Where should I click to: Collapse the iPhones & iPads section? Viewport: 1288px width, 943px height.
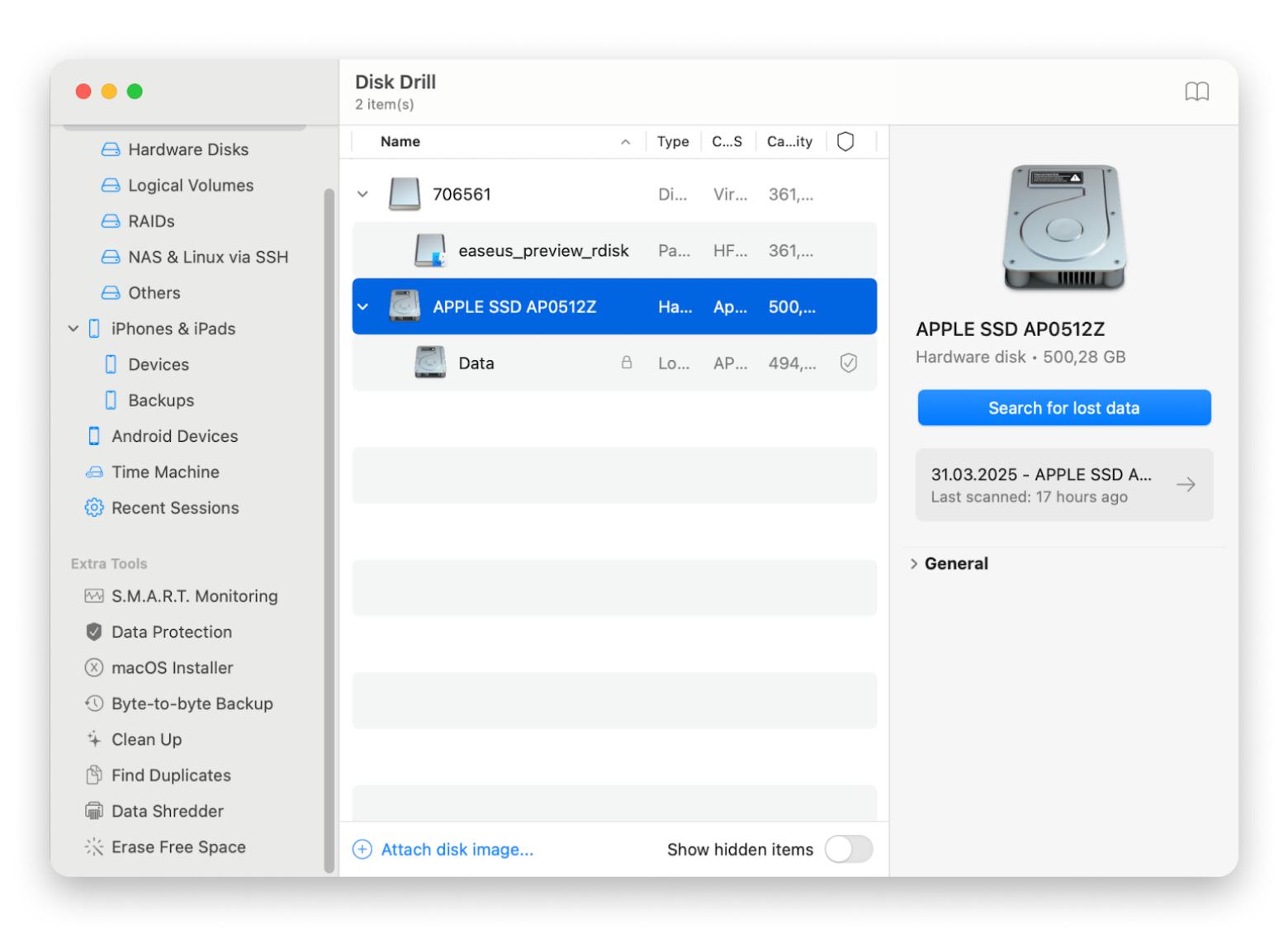[73, 329]
